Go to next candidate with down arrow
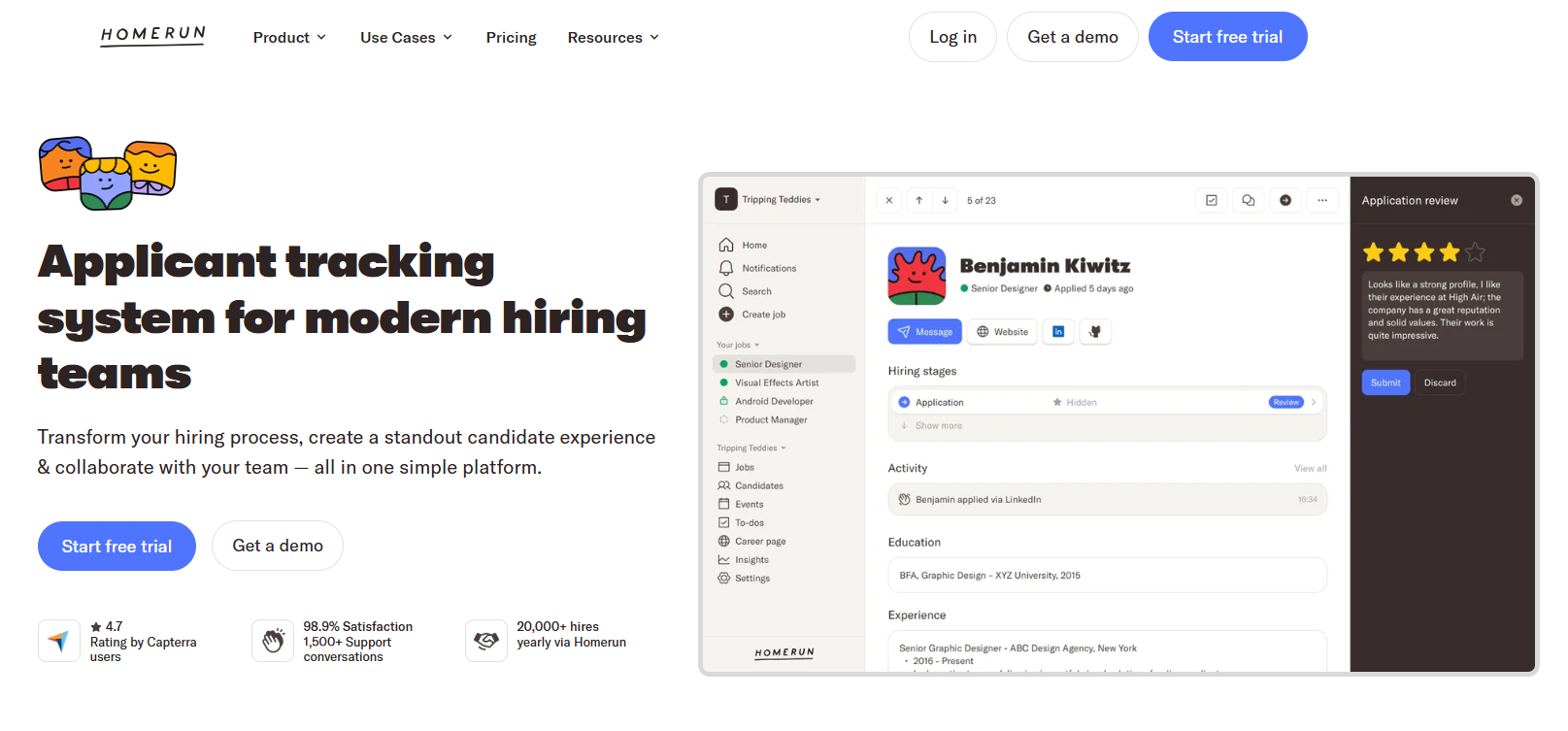 [945, 200]
